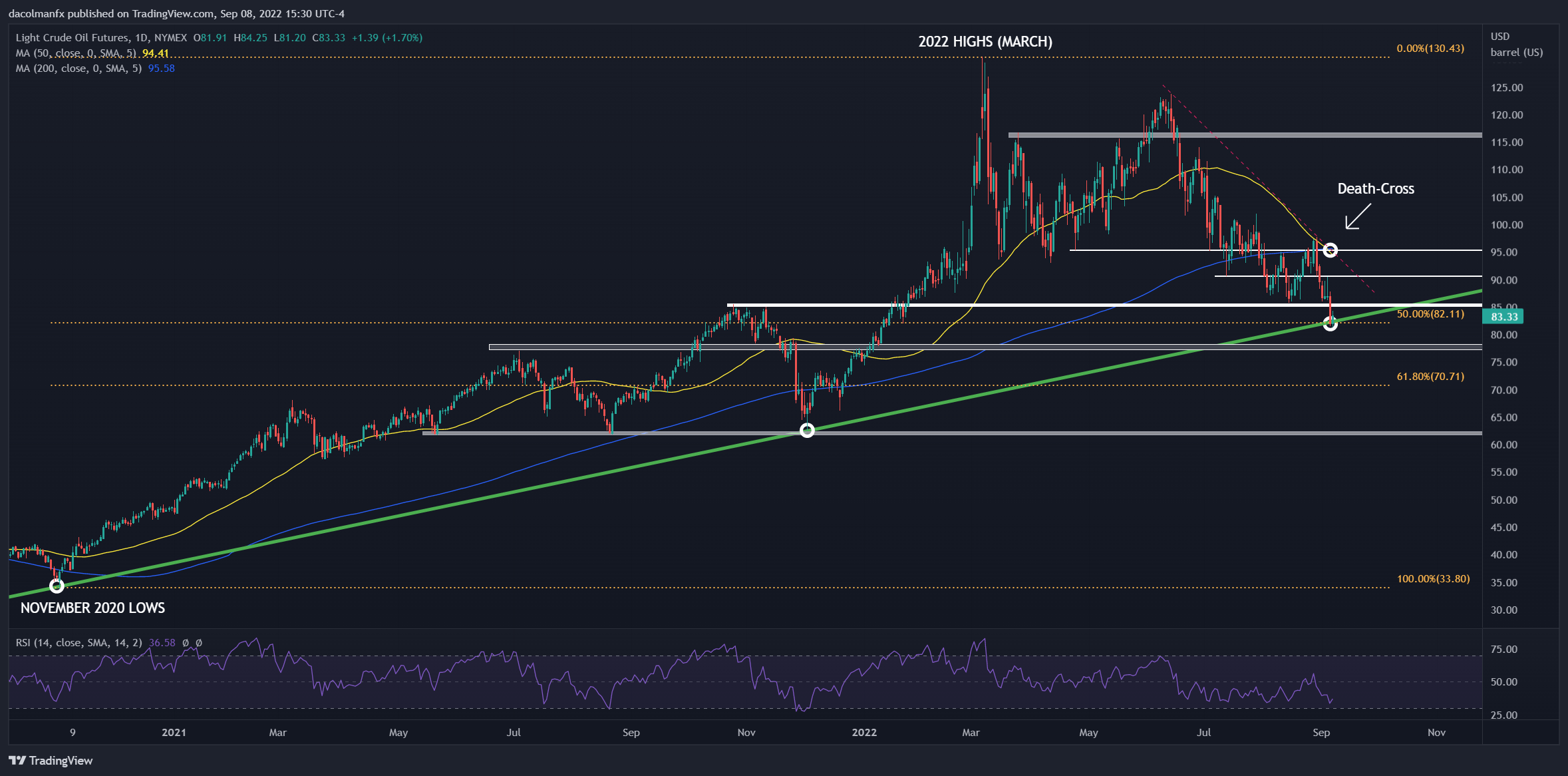This screenshot has height=776, width=1568.
Task: Click the current price tag 83.33
Action: pyautogui.click(x=1503, y=317)
